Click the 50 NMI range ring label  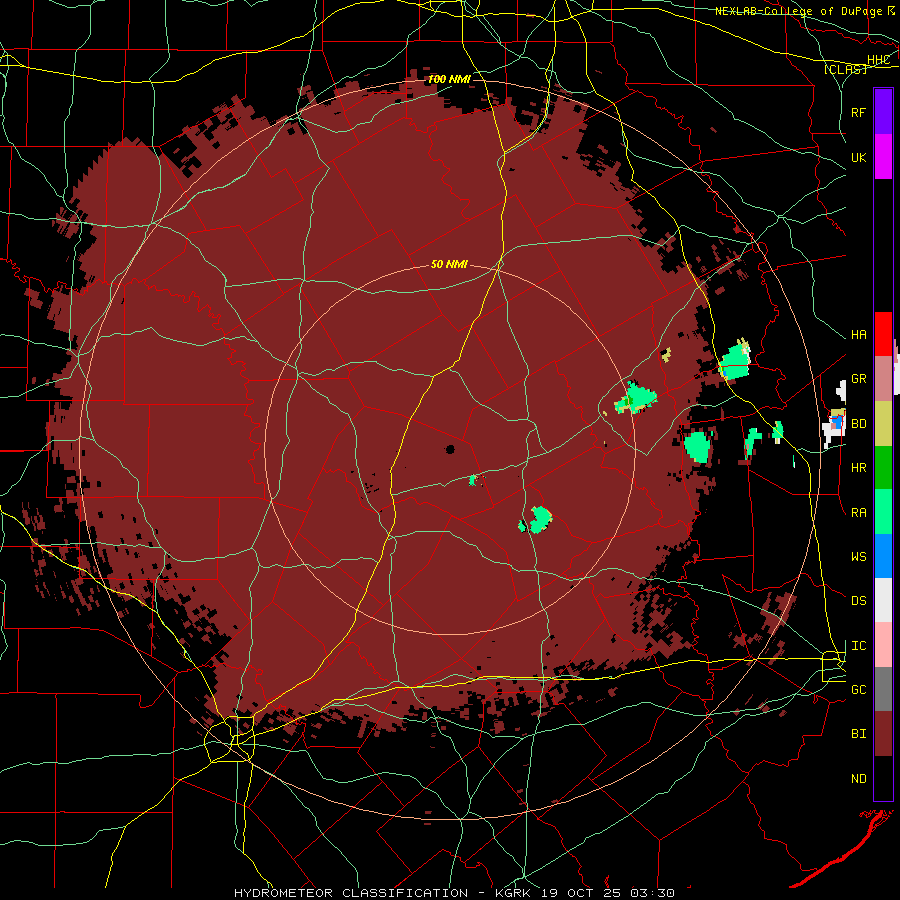[449, 264]
